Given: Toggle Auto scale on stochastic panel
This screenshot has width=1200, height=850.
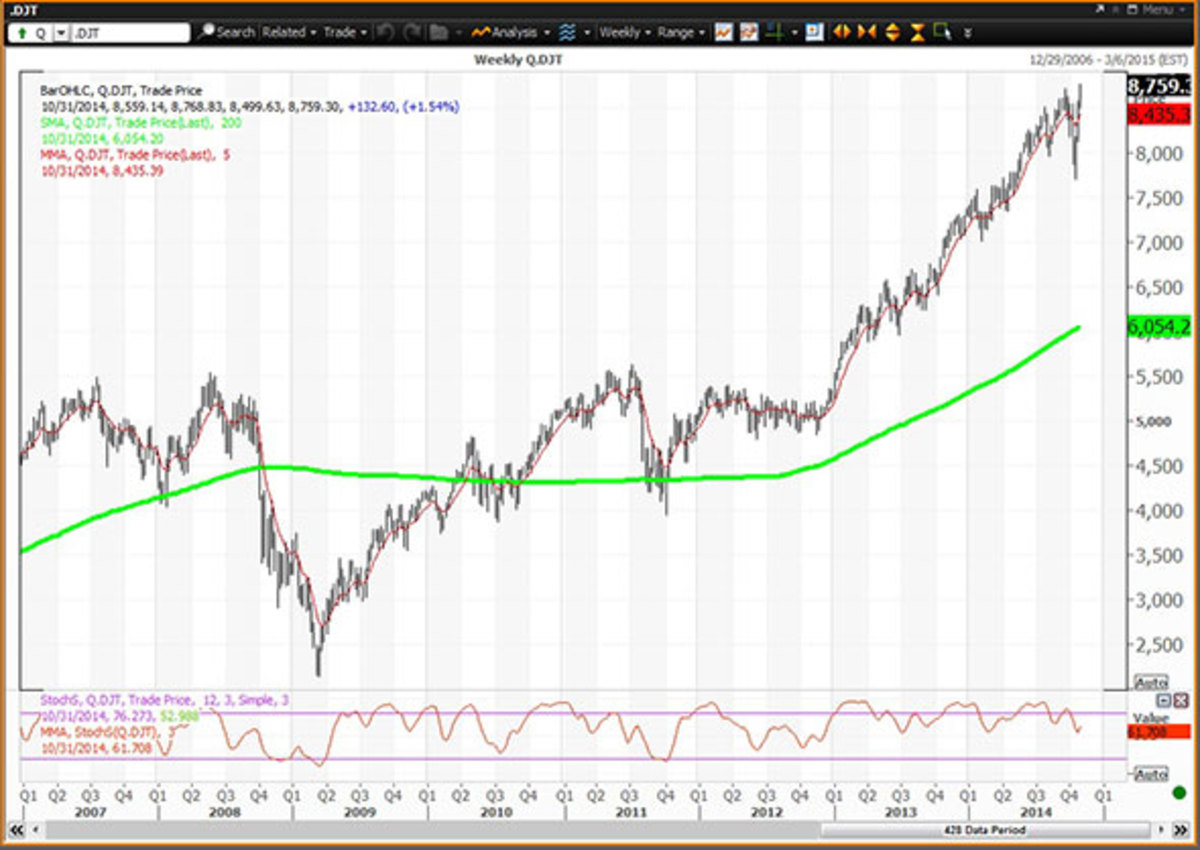Looking at the screenshot, I should tap(1151, 774).
